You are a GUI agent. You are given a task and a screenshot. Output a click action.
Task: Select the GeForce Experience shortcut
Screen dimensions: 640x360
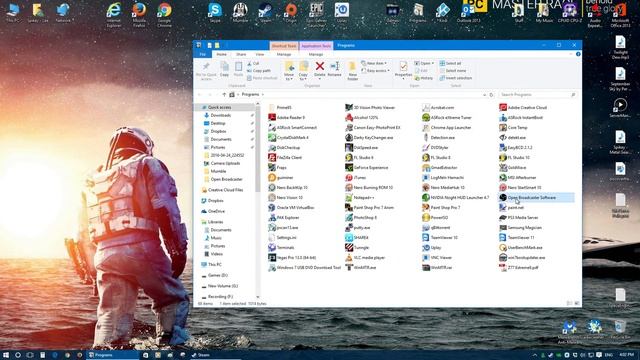(x=367, y=167)
